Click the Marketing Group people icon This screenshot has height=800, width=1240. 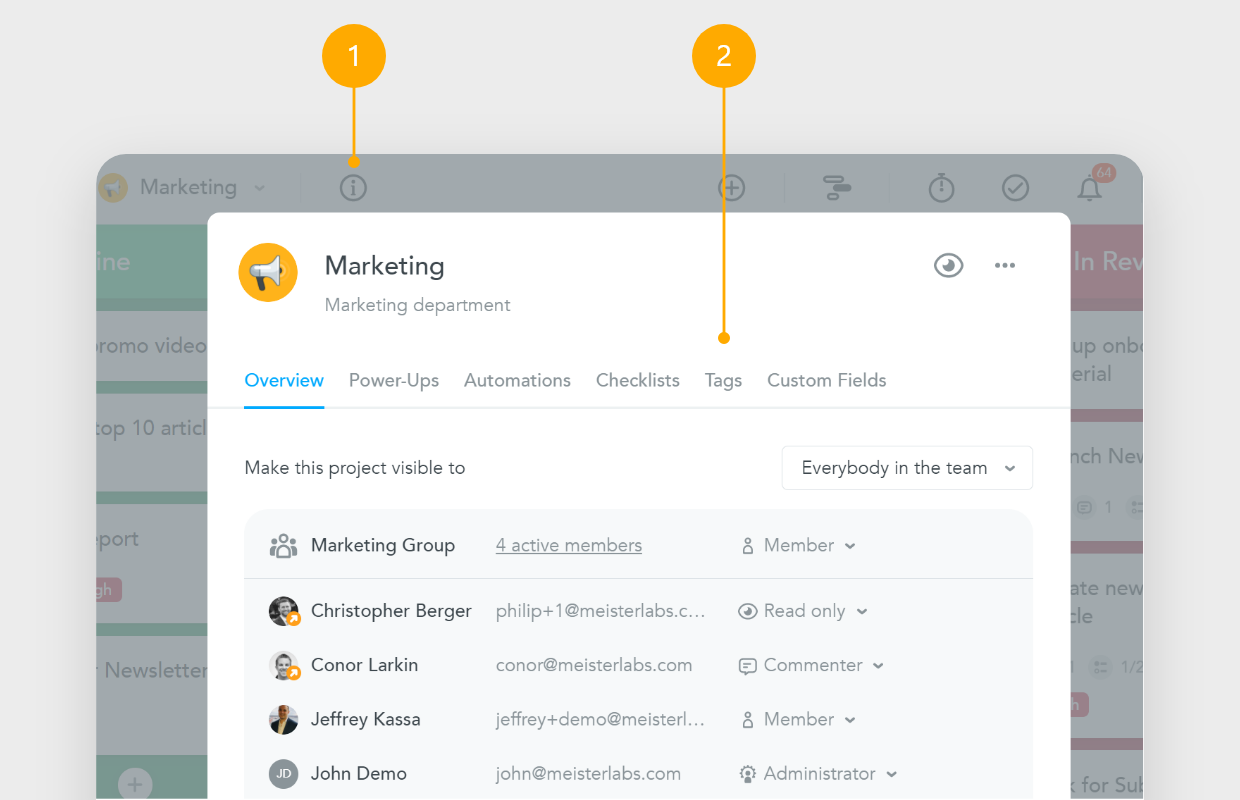click(x=284, y=545)
